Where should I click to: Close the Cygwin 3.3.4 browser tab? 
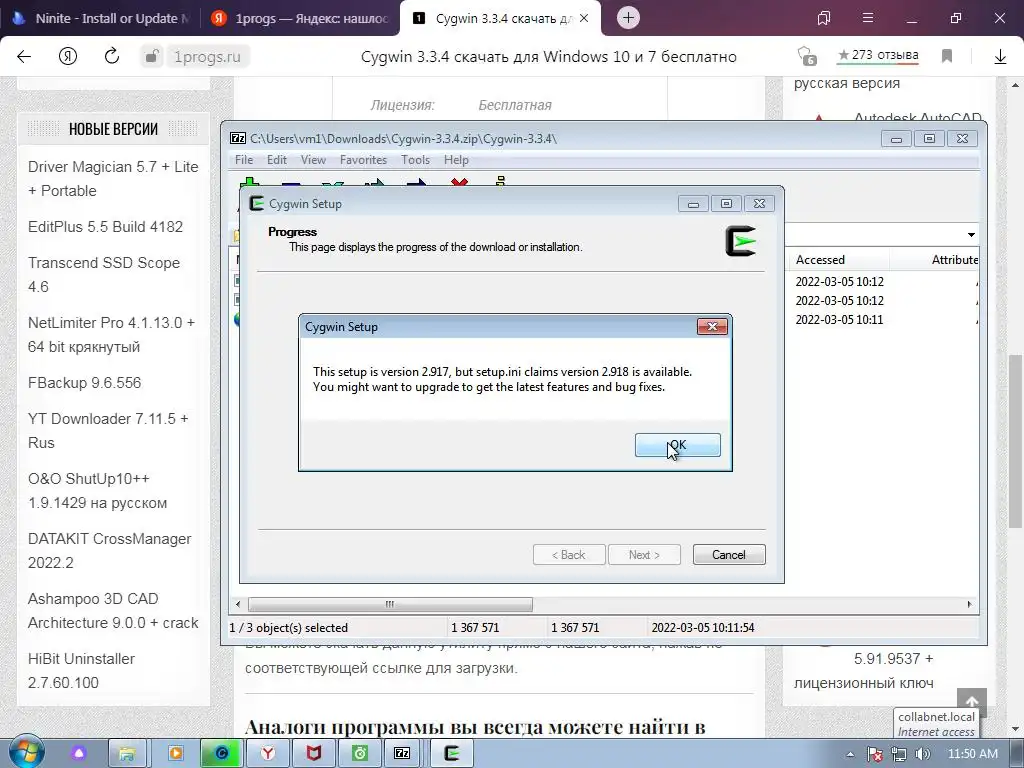(x=584, y=18)
